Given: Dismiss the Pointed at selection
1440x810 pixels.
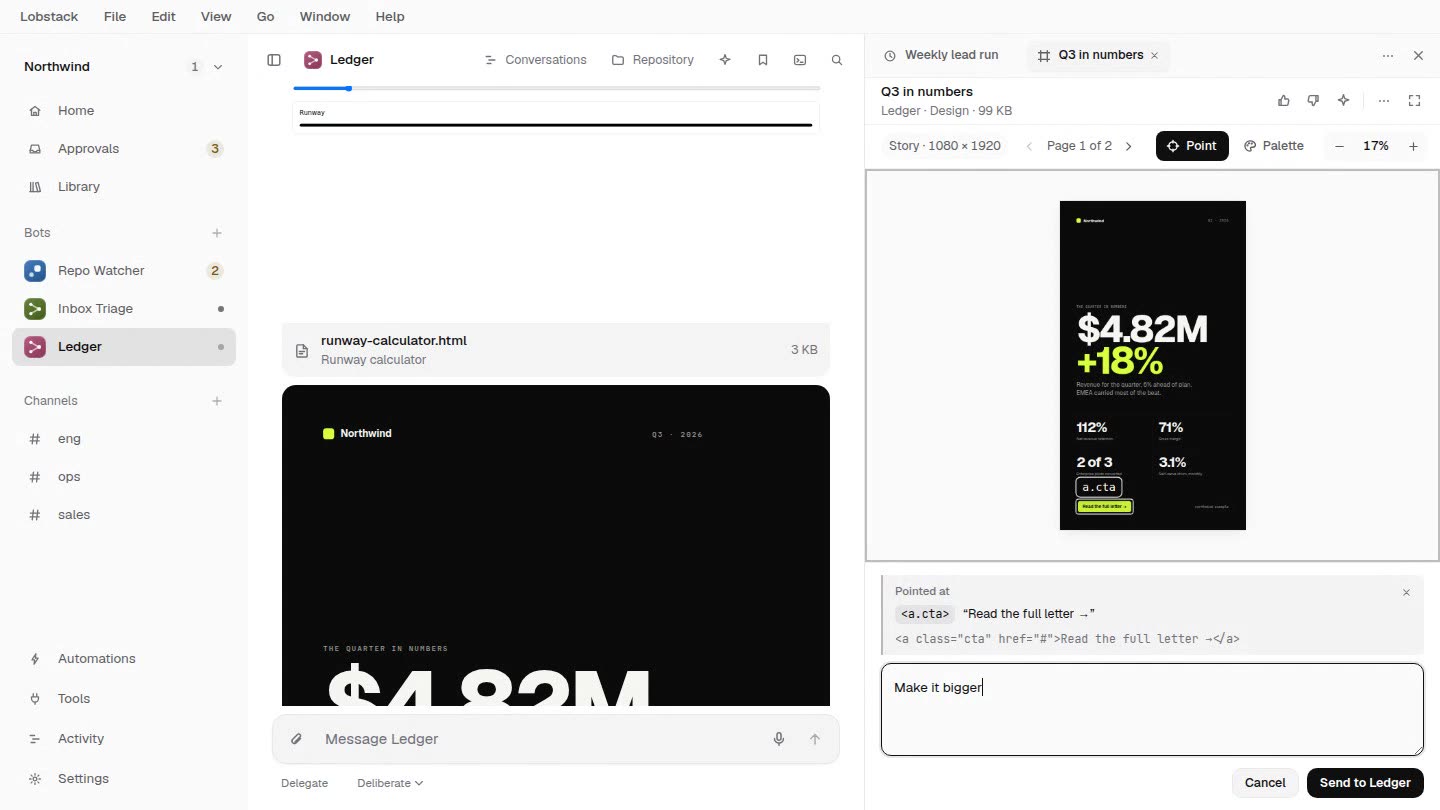Looking at the screenshot, I should [x=1406, y=593].
